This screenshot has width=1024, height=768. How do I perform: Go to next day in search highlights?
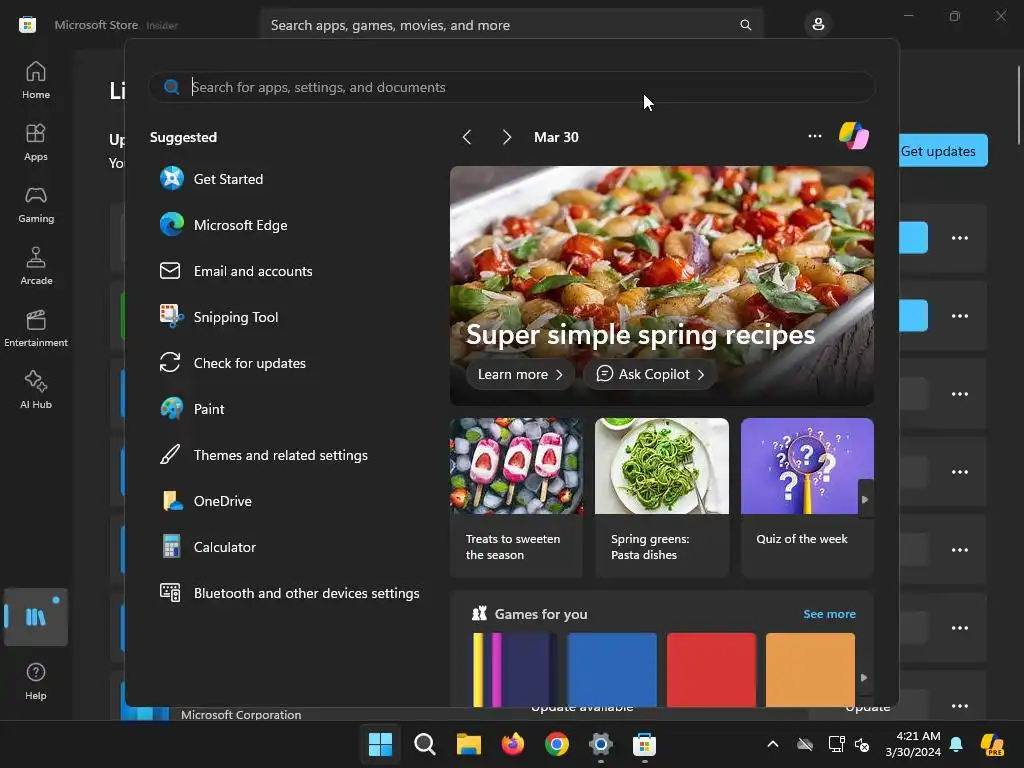point(507,137)
